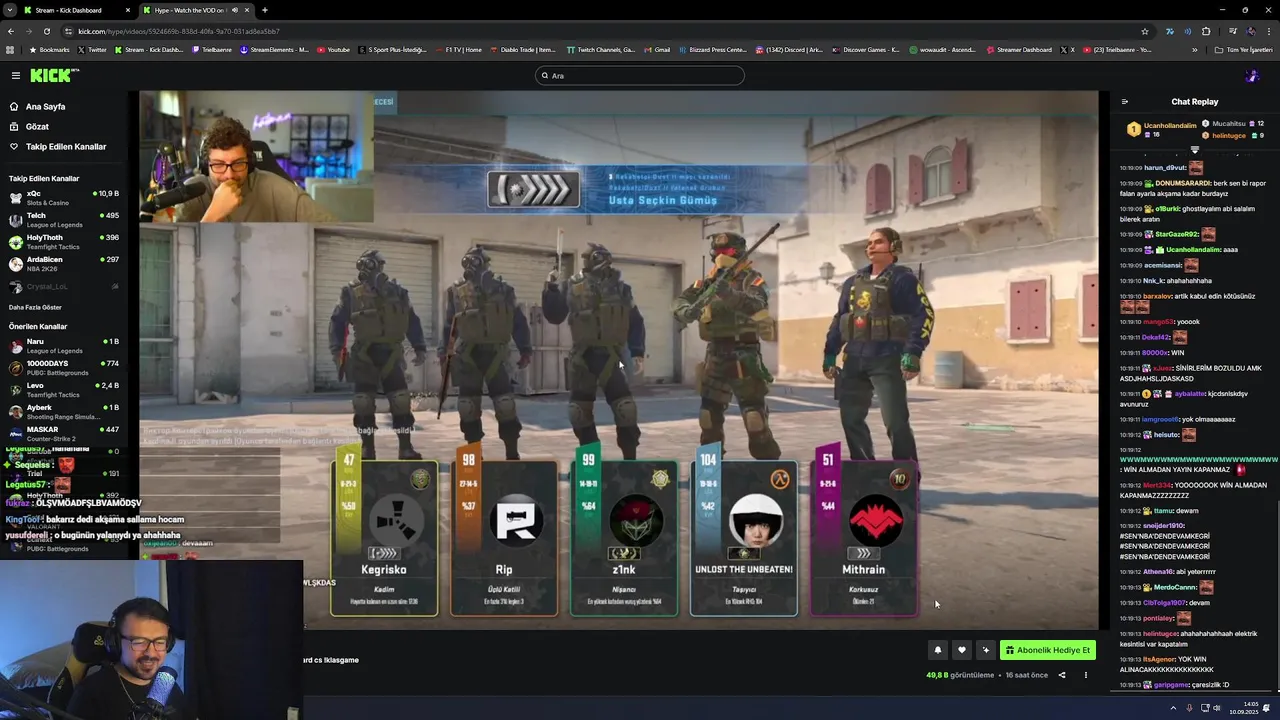The height and width of the screenshot is (720, 1280).
Task: Open Youtube bookmark
Action: (334, 50)
